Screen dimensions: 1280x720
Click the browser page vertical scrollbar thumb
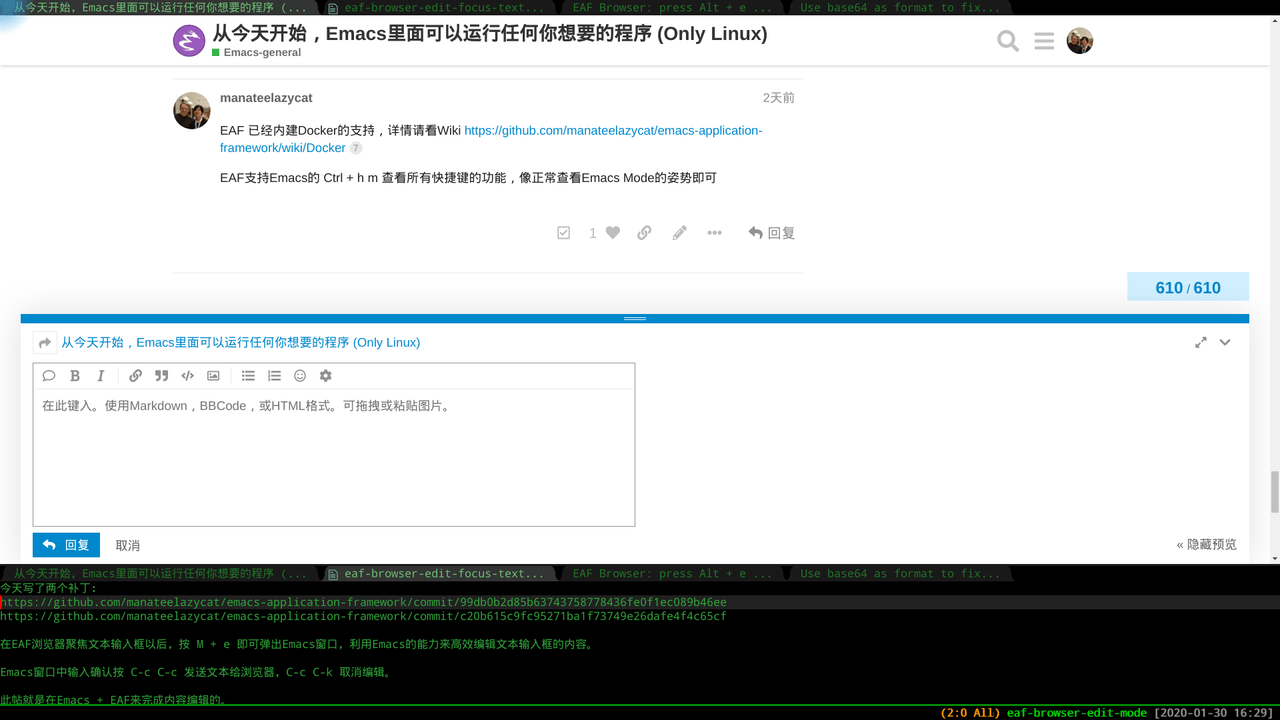(1275, 491)
